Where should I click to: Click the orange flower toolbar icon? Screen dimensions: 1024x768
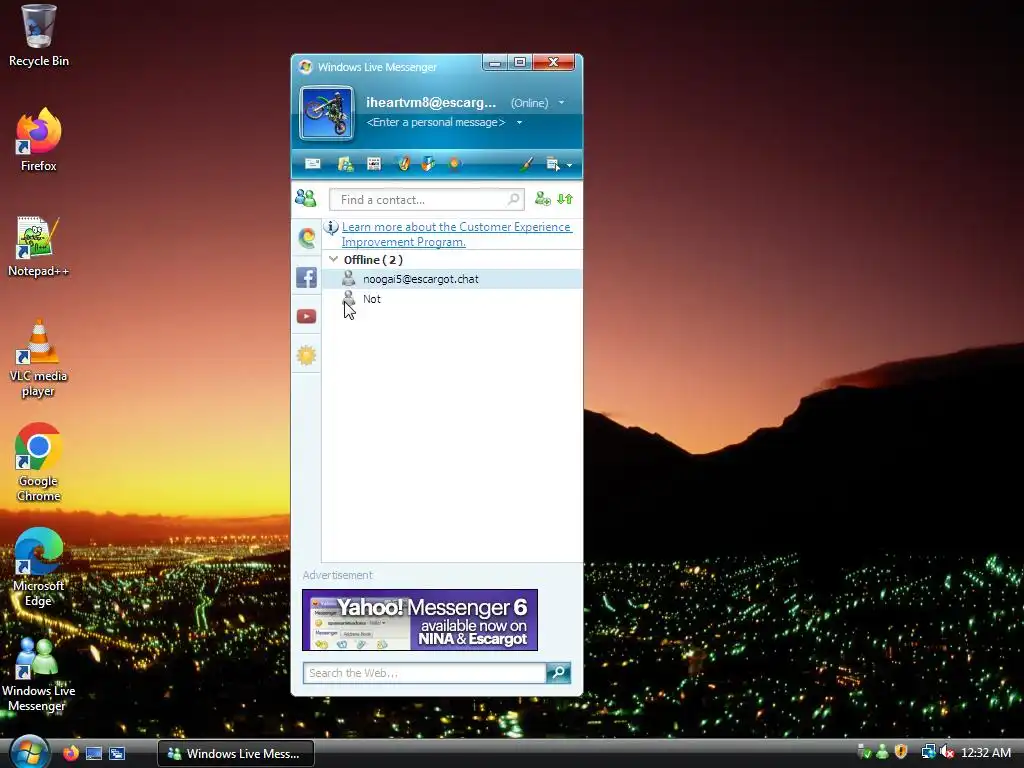455,163
